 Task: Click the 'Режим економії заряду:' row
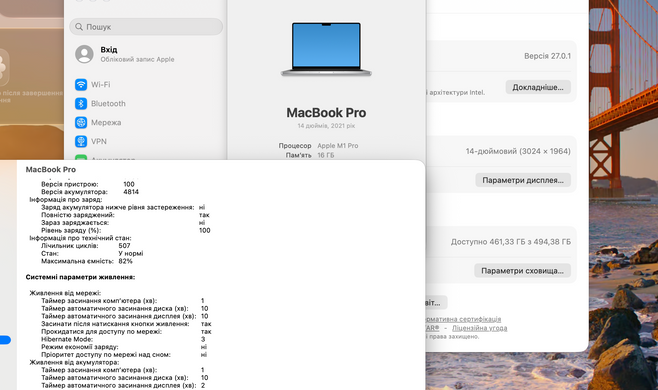tap(124, 347)
